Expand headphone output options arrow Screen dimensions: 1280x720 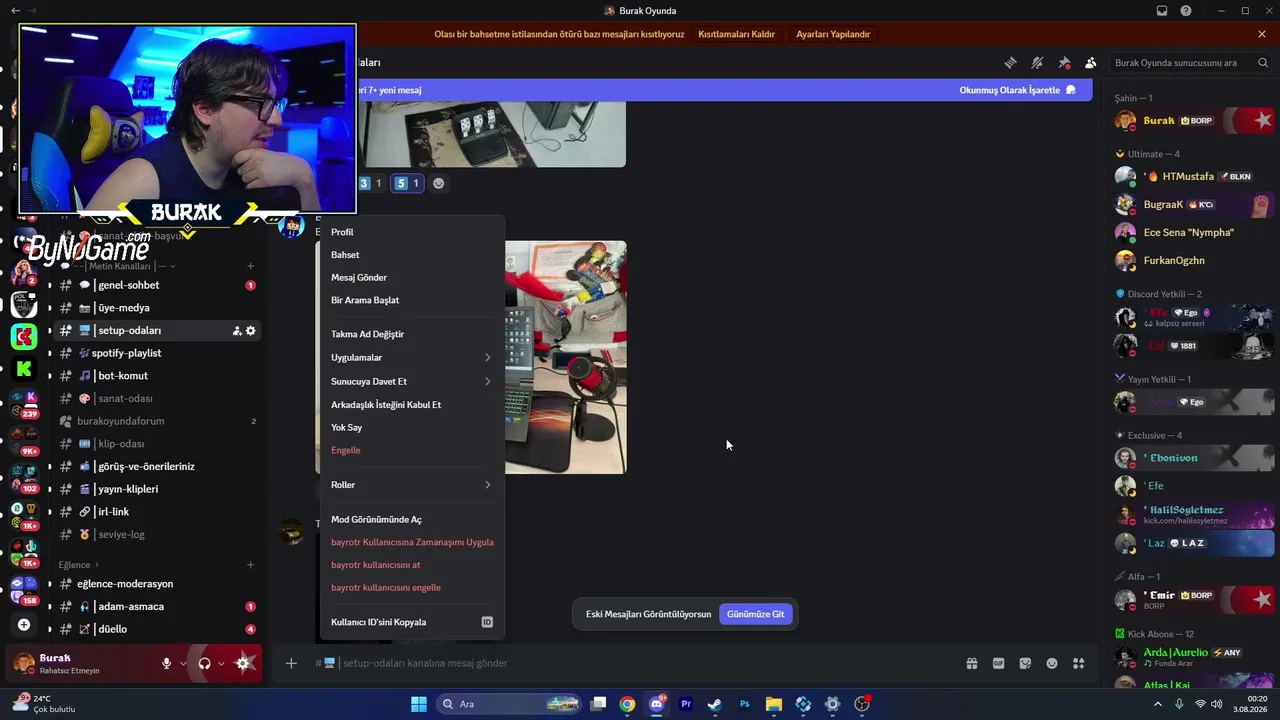click(221, 664)
